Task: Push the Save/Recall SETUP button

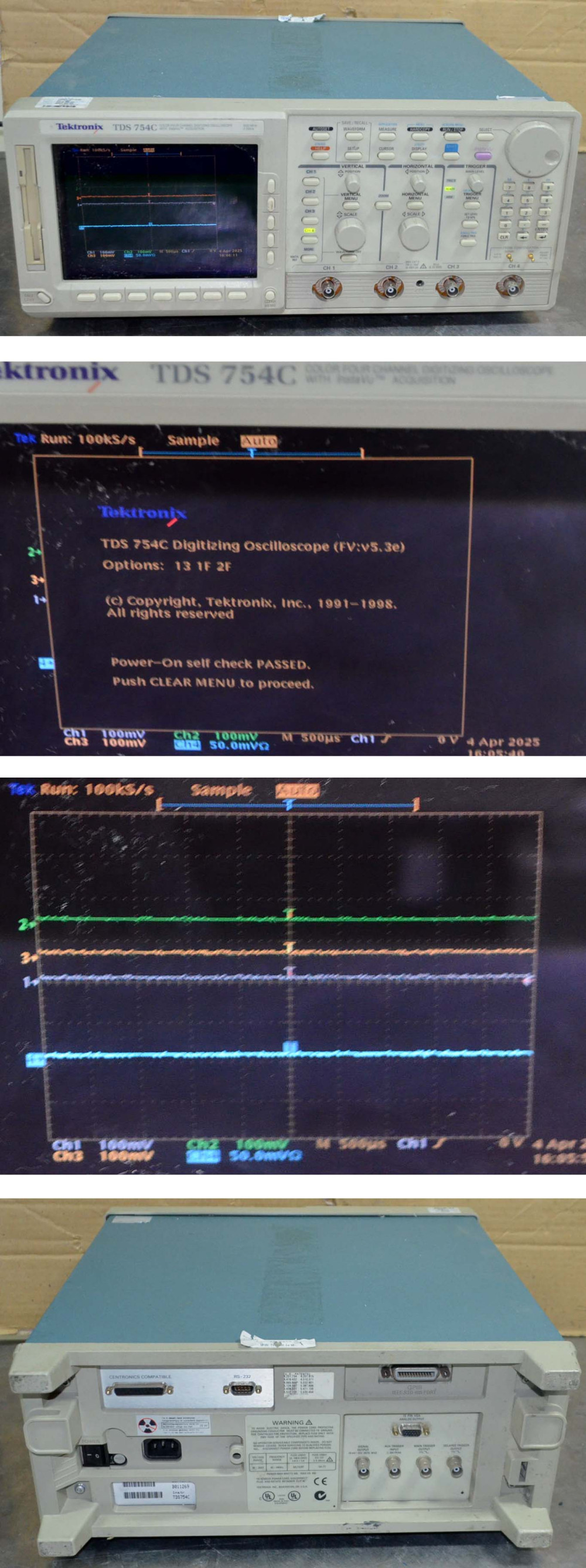Action: tap(353, 156)
